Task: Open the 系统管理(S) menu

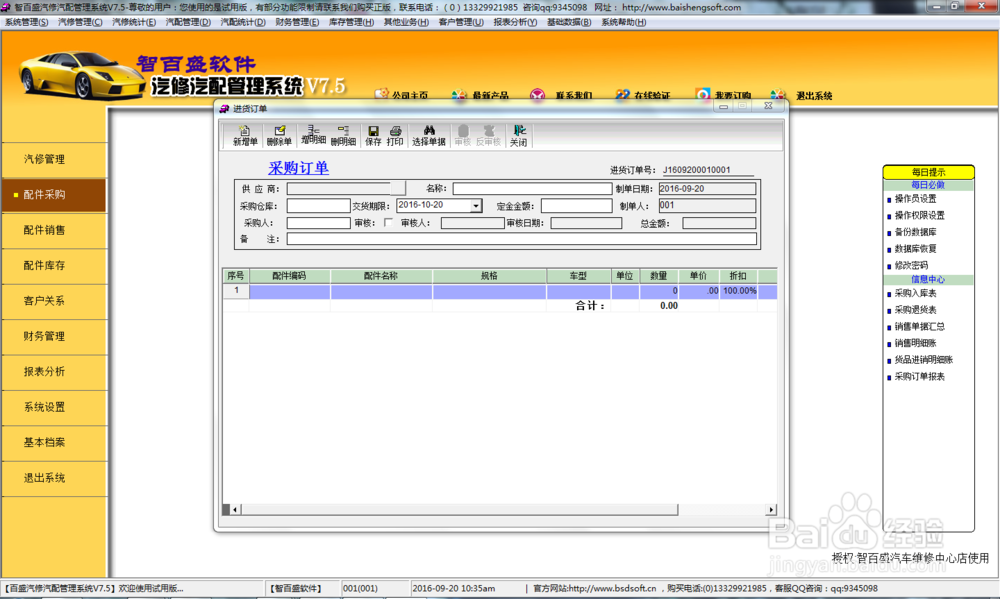Action: click(x=26, y=22)
